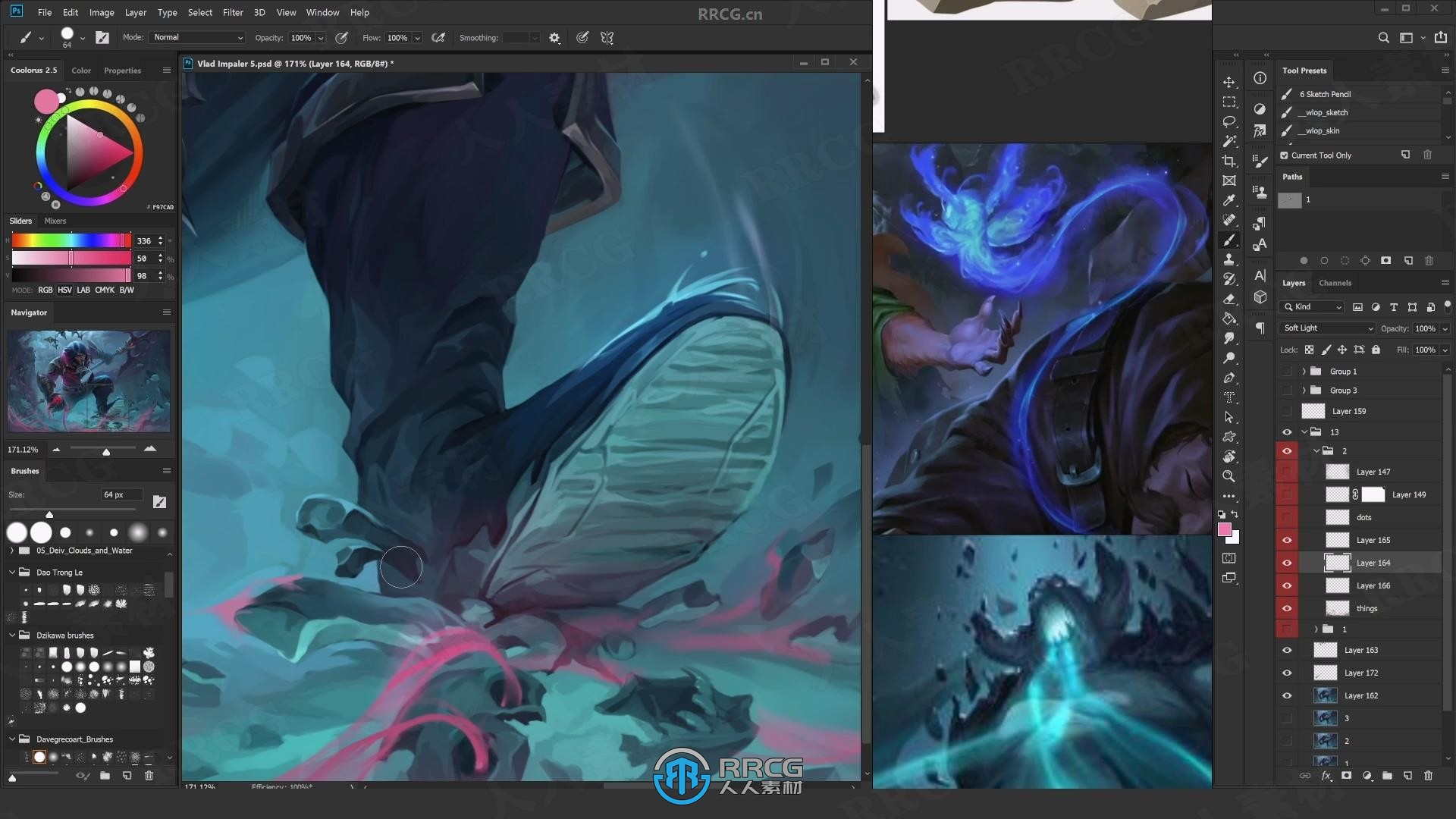
Task: Expand the Group 3 folder
Action: (1304, 391)
